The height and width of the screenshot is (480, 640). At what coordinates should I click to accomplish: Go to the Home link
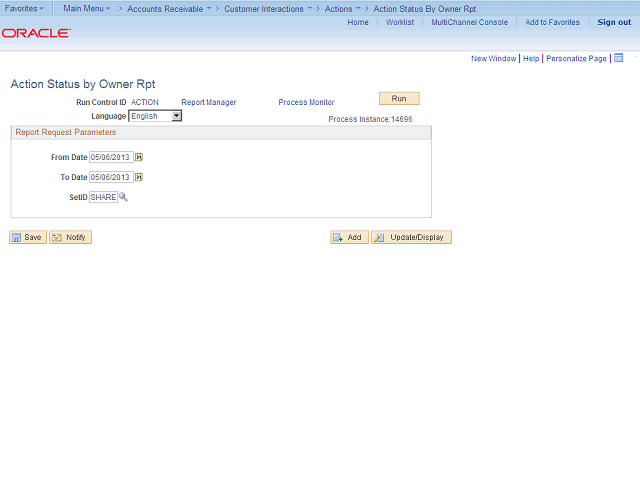358,22
